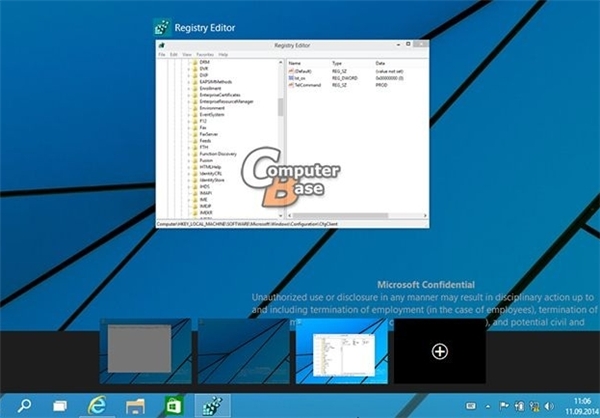Expand the DVR key arrow
The height and width of the screenshot is (418, 600).
point(189,69)
